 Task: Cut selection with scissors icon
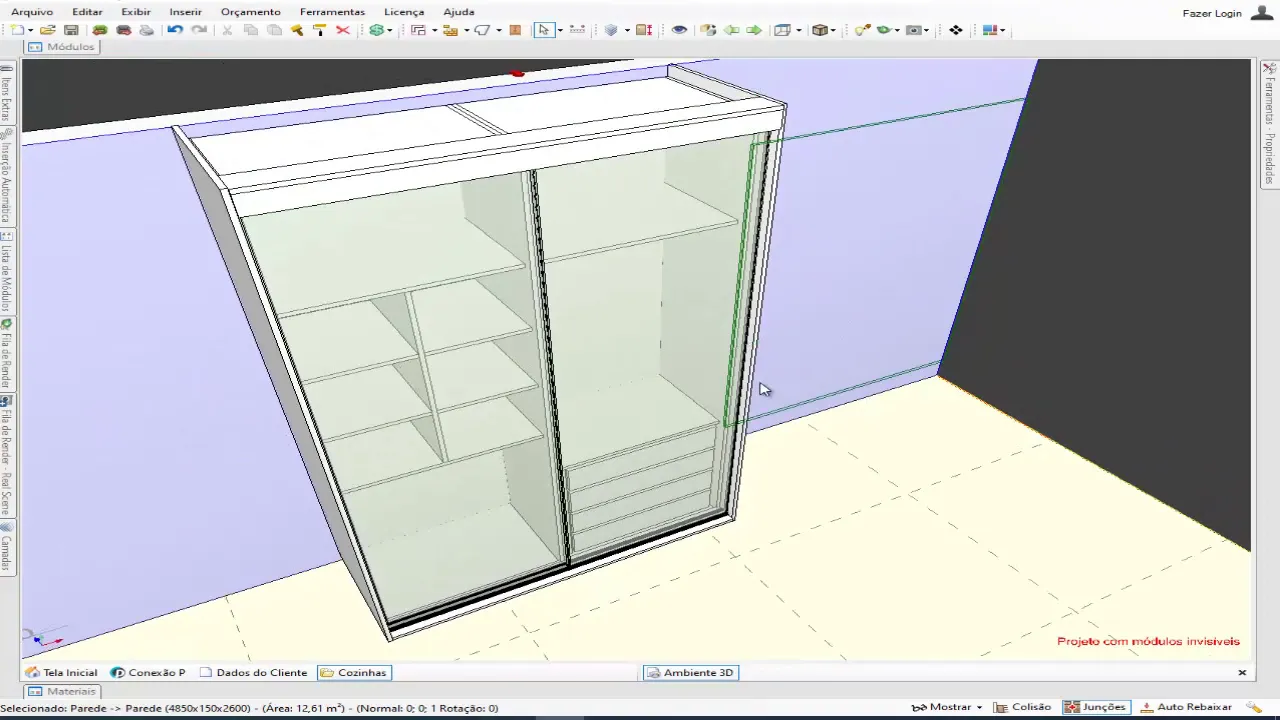coord(227,30)
